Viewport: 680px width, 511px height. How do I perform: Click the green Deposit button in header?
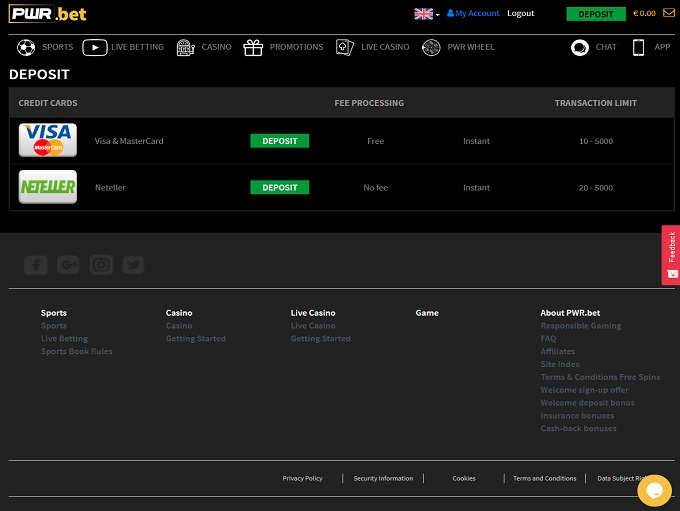[x=596, y=14]
